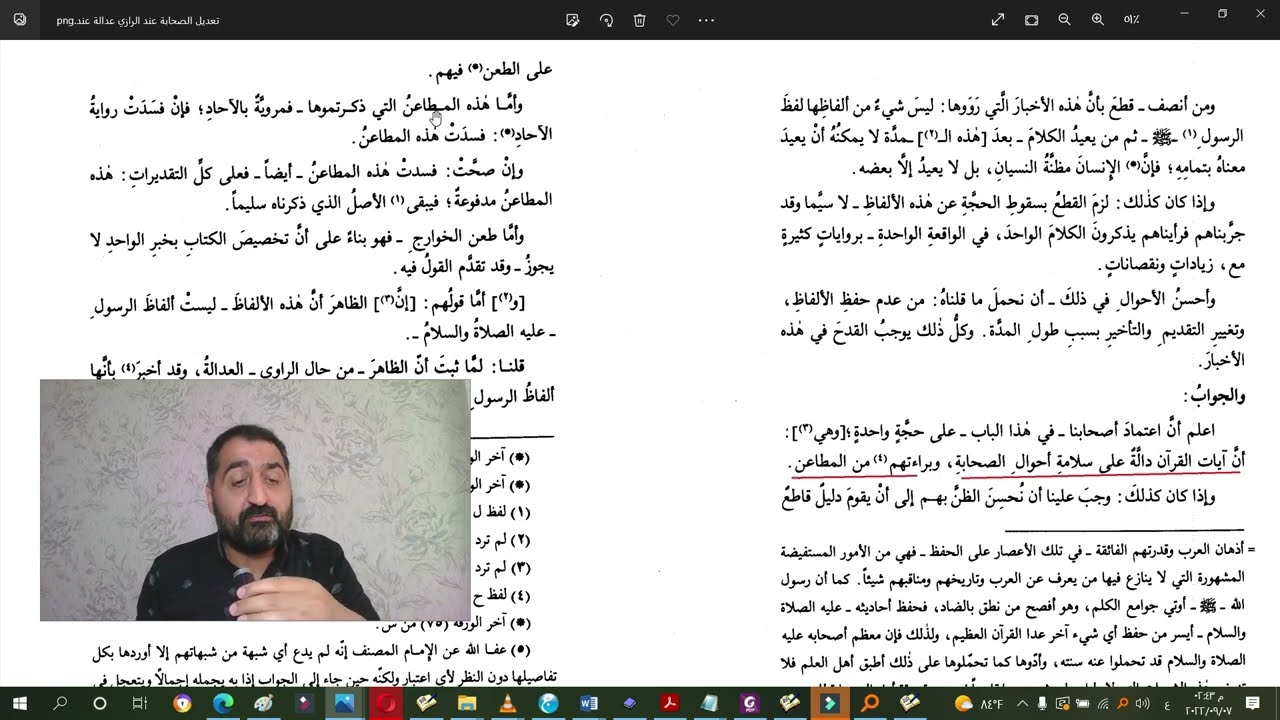Viewport: 1280px width, 720px height.
Task: Expand hidden system tray icons chevron
Action: point(1023,704)
